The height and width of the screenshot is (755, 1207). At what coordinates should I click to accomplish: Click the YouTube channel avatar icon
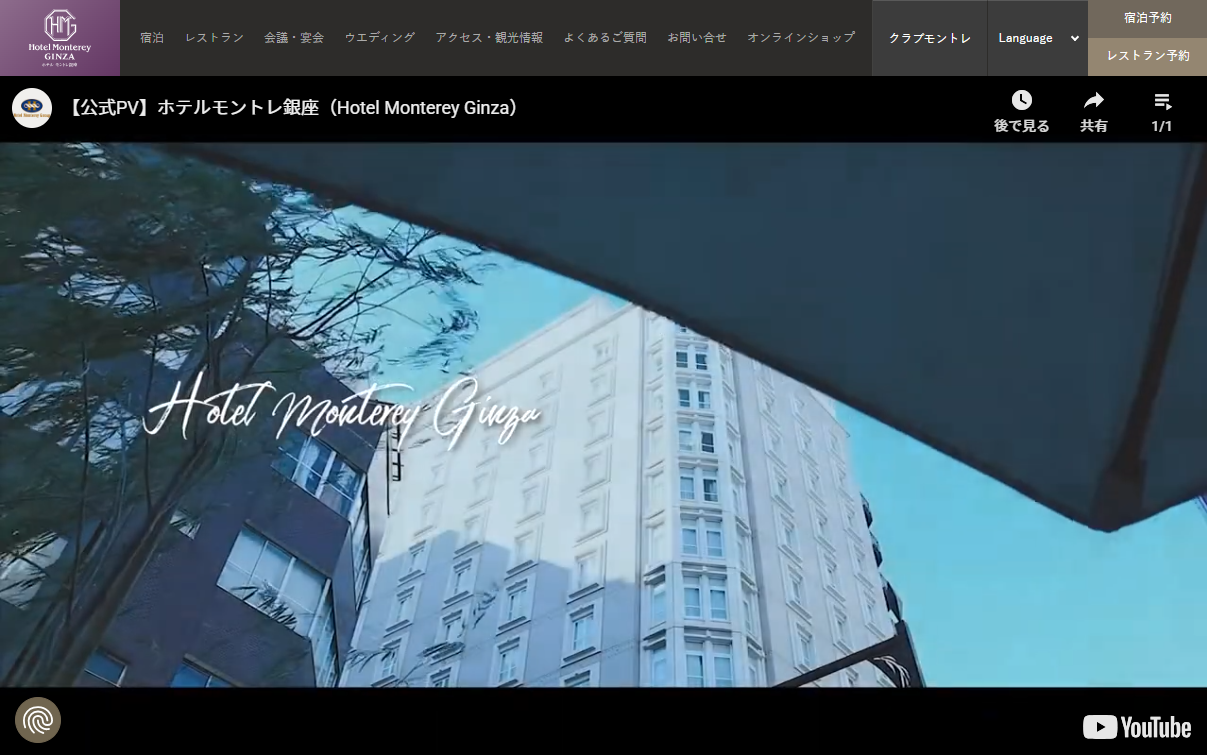click(x=32, y=108)
